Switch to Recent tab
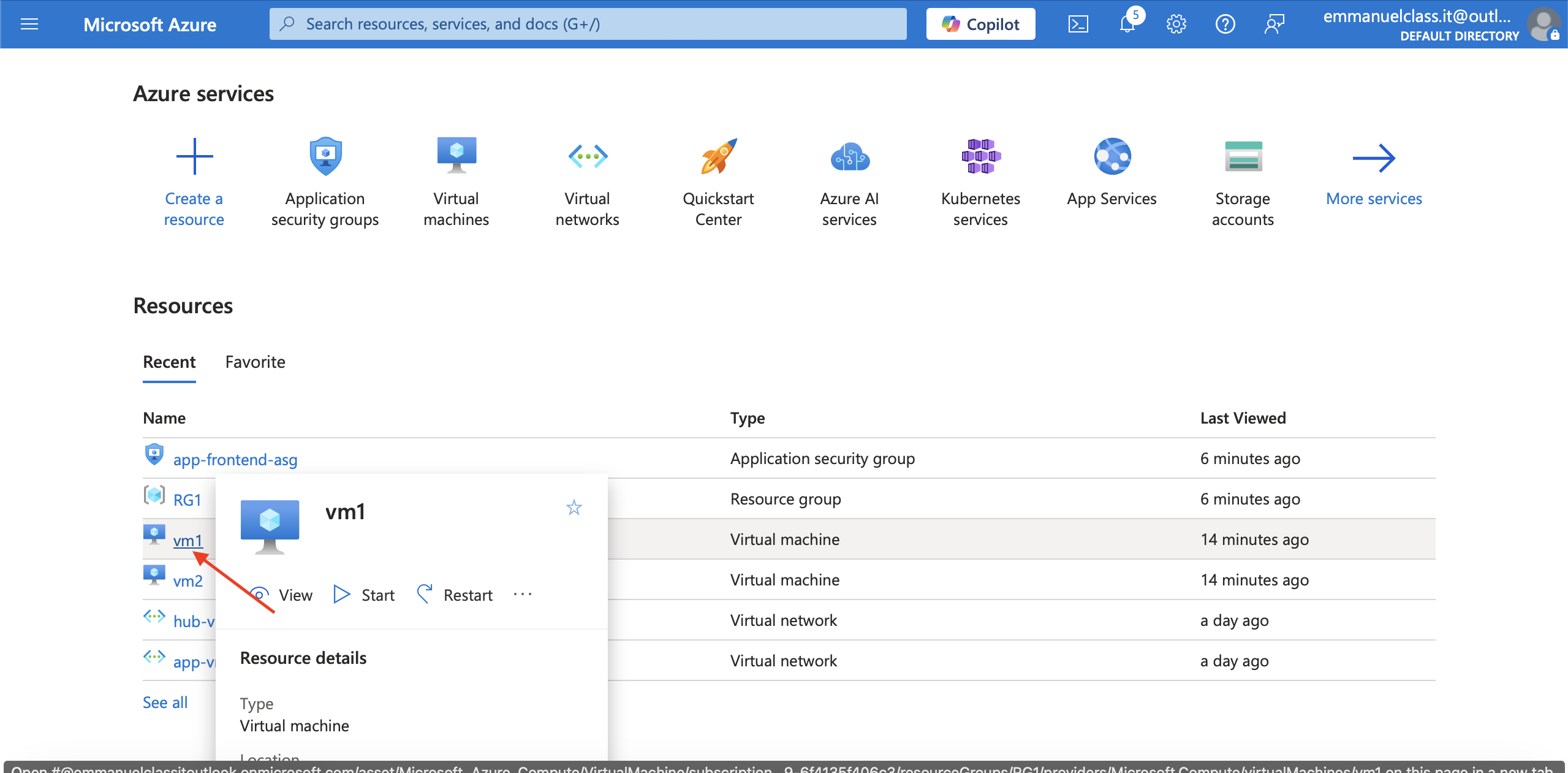This screenshot has height=773, width=1568. pyautogui.click(x=169, y=362)
